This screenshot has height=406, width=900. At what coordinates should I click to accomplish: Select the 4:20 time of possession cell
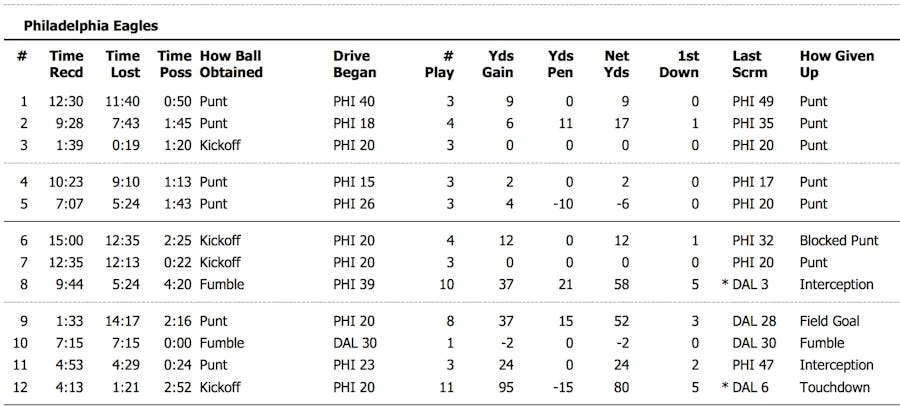174,284
